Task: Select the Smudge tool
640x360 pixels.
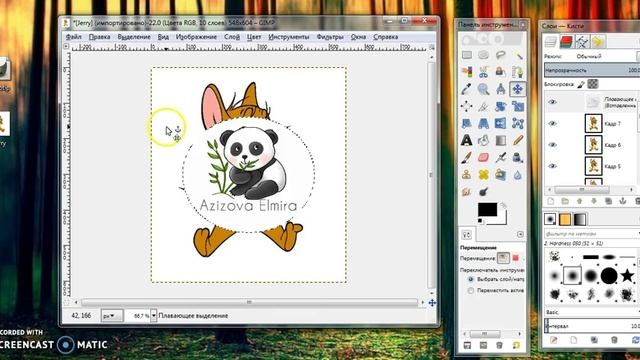Action: (x=467, y=191)
